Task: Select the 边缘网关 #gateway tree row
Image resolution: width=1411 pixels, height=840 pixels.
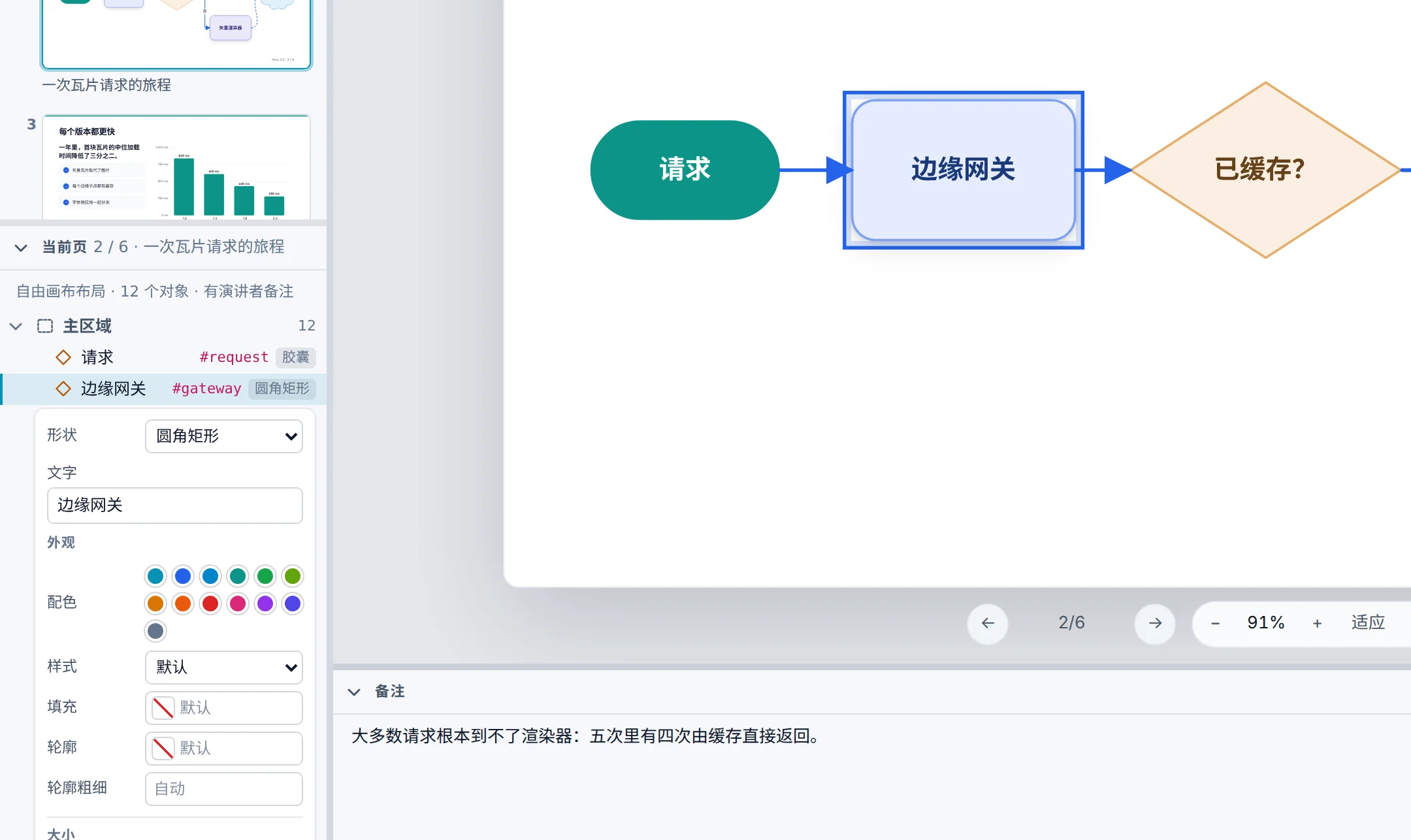Action: [164, 389]
